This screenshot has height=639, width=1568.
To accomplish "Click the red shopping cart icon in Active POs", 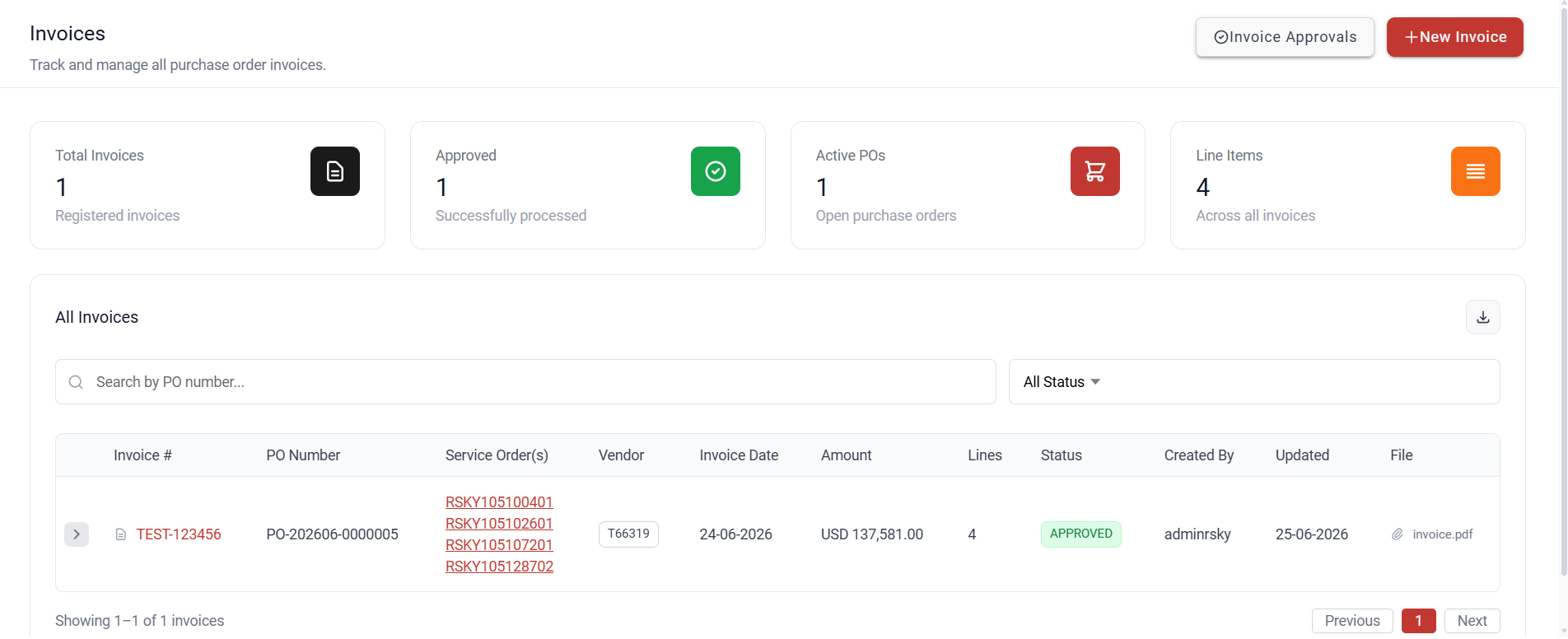I will pos(1095,171).
